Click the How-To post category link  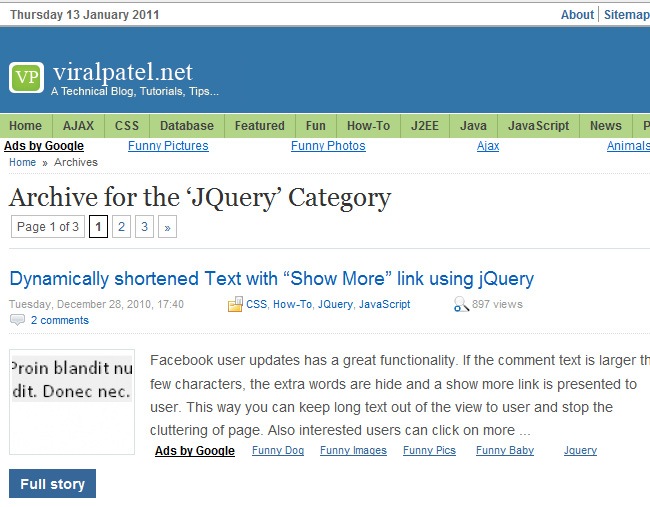pos(292,304)
